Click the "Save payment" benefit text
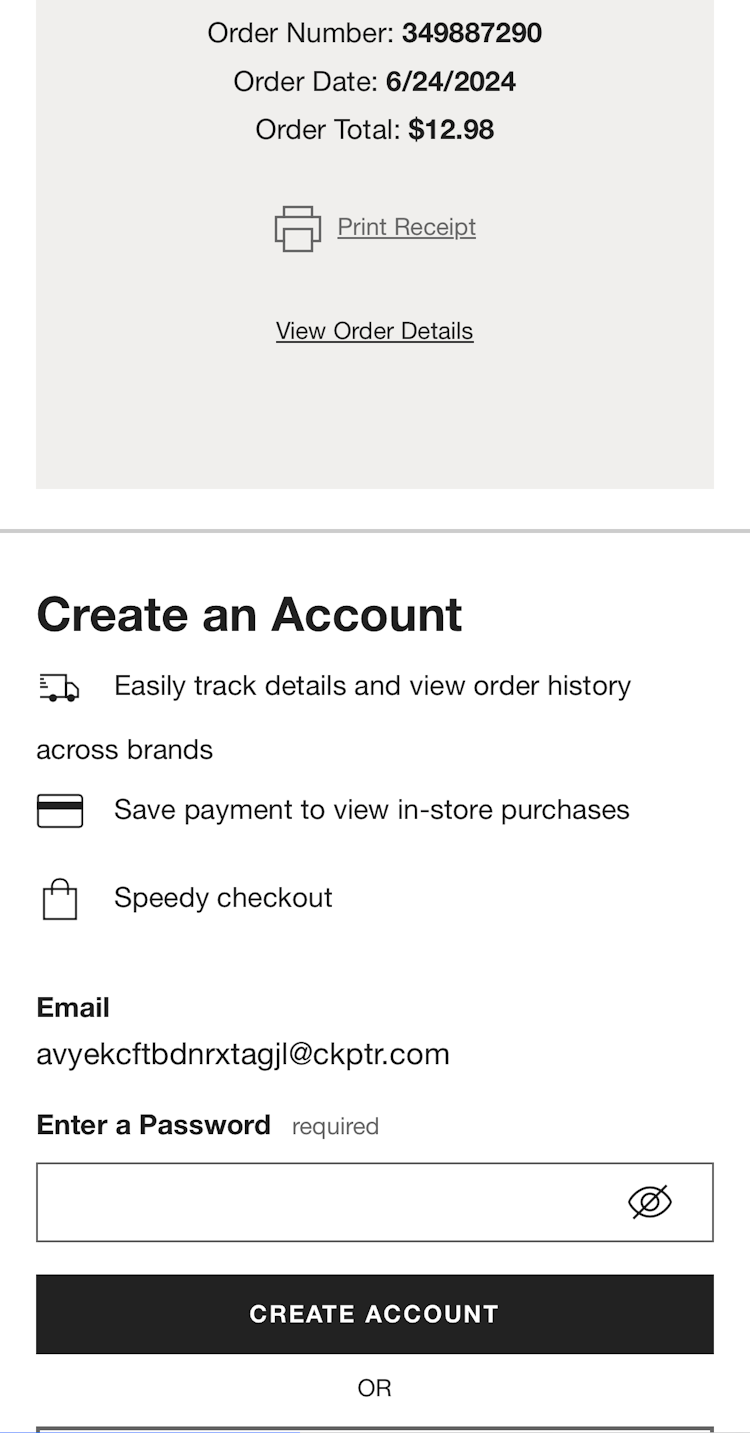This screenshot has height=1433, width=750. [372, 810]
